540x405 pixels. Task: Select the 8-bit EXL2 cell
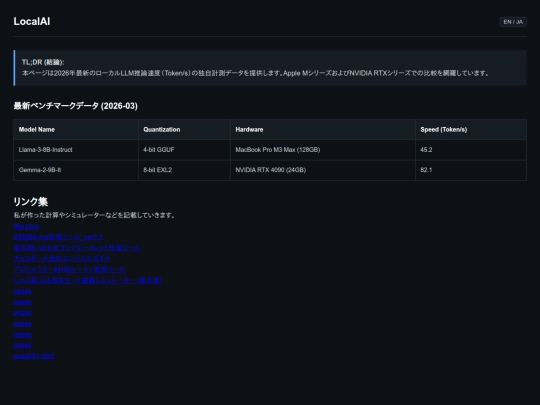[184, 170]
